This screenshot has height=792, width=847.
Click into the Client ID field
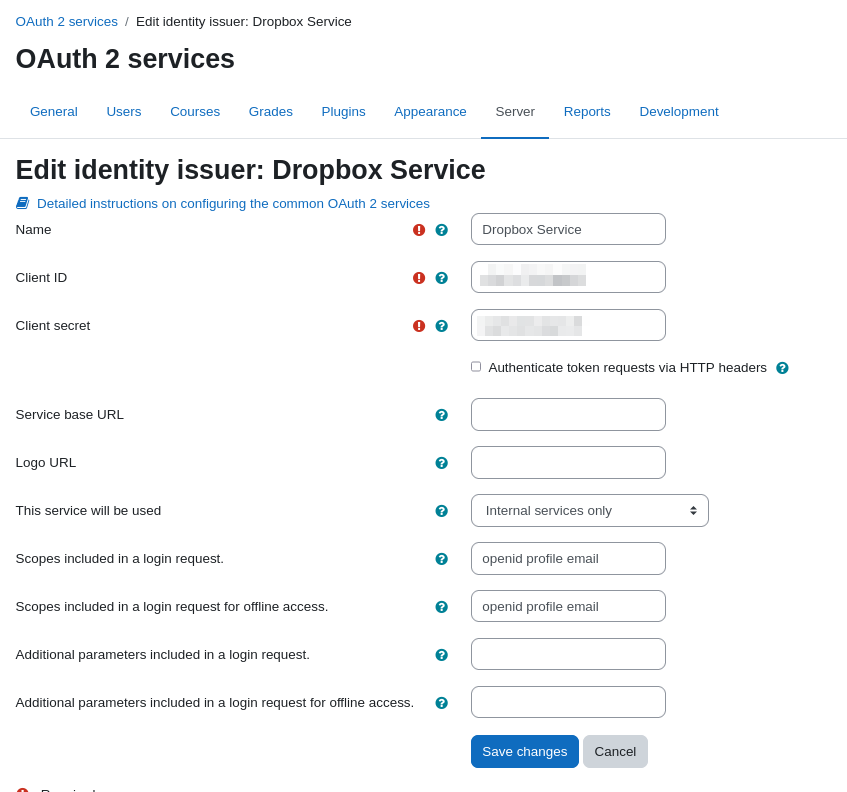click(x=568, y=277)
